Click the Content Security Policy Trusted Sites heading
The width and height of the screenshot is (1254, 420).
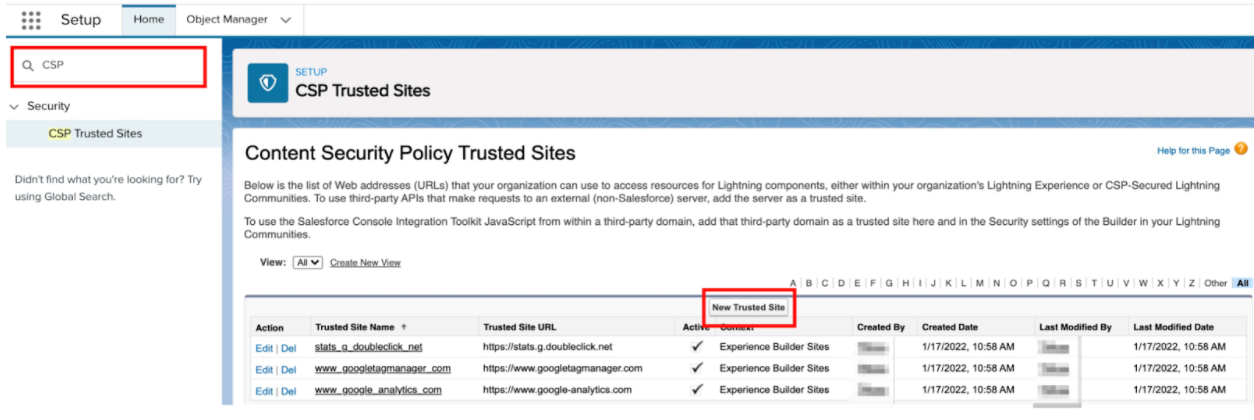(410, 153)
